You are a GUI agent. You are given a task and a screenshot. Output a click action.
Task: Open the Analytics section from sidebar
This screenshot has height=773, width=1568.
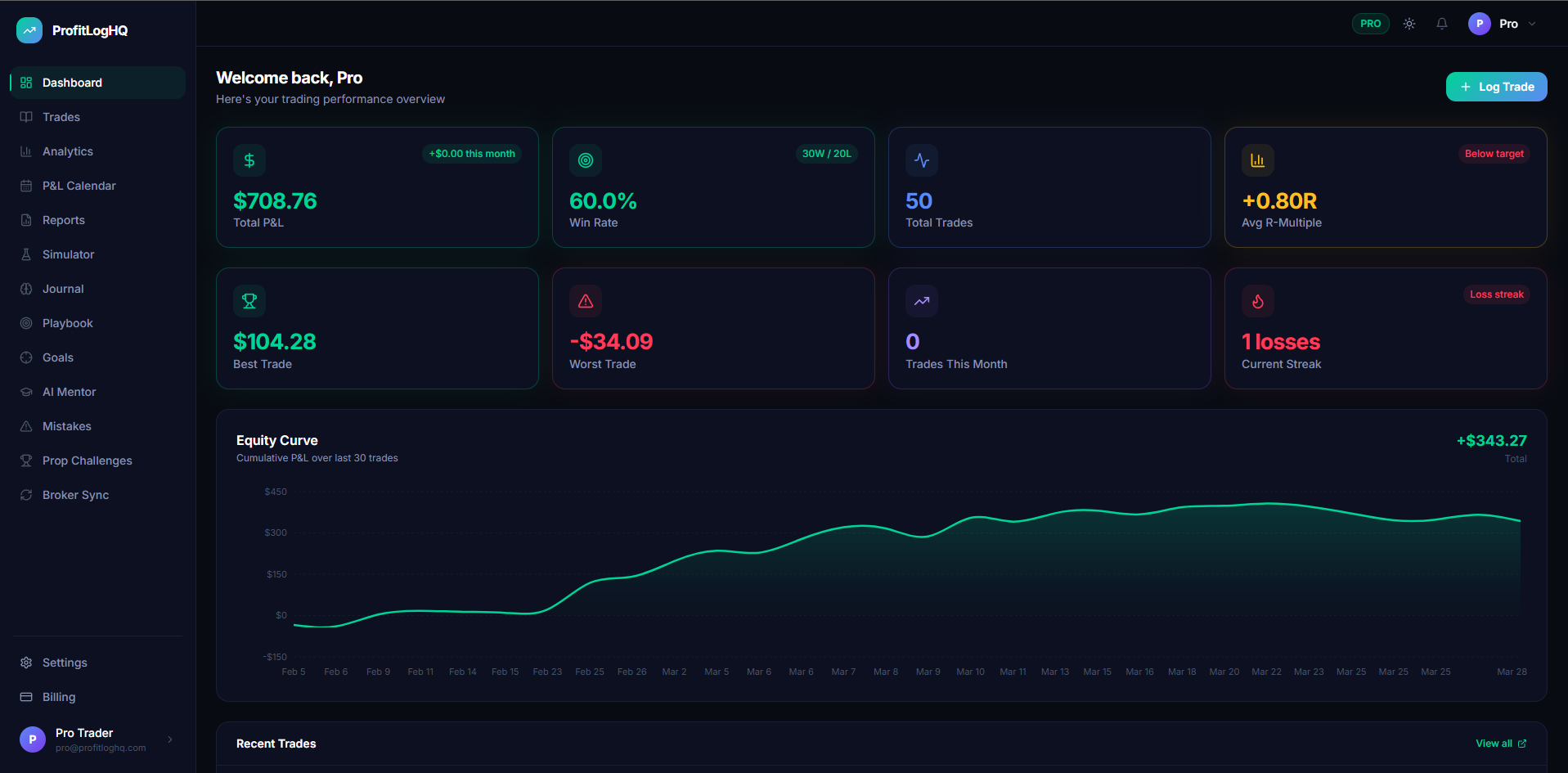pyautogui.click(x=68, y=151)
